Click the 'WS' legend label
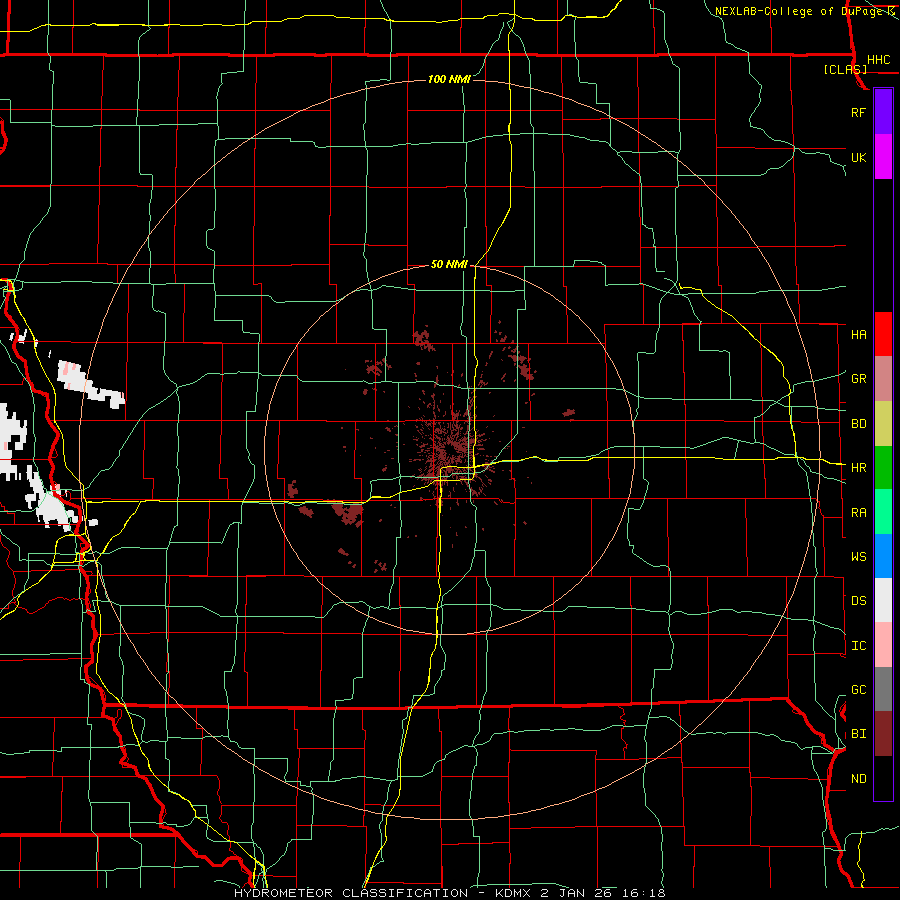 point(858,556)
